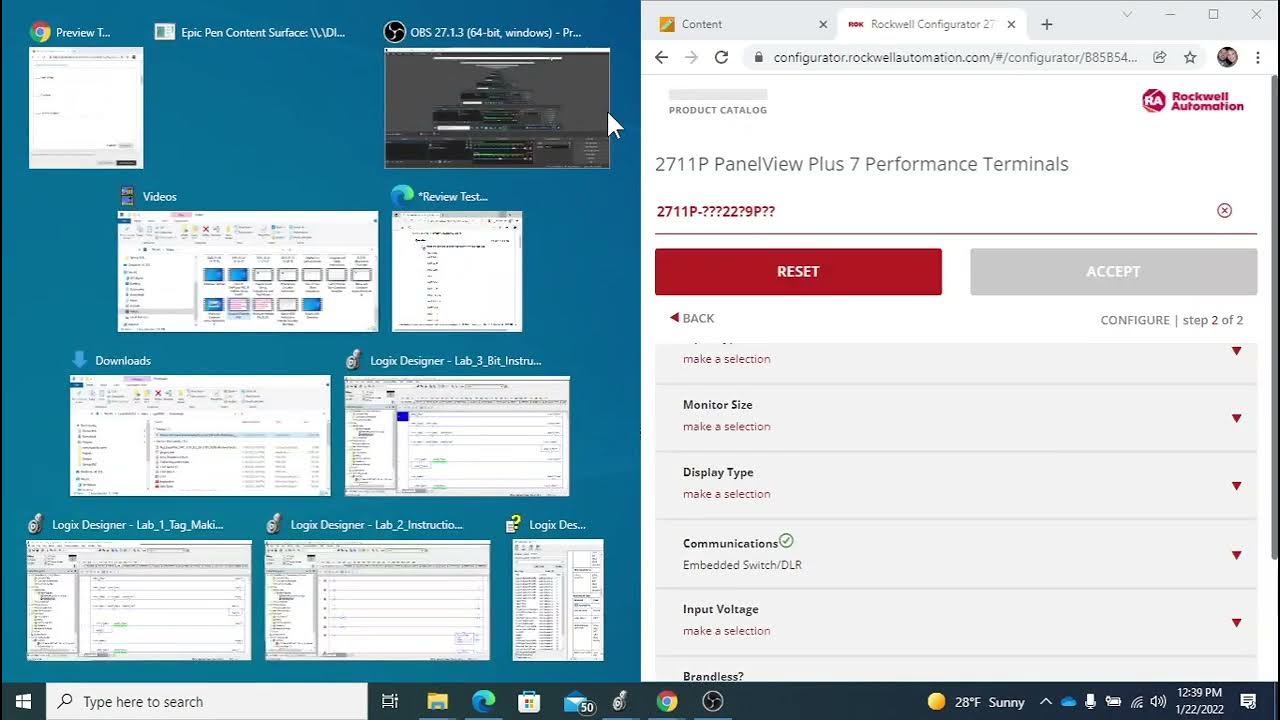Click the Chrome forward arrow
This screenshot has height=720, width=1280.
point(691,57)
